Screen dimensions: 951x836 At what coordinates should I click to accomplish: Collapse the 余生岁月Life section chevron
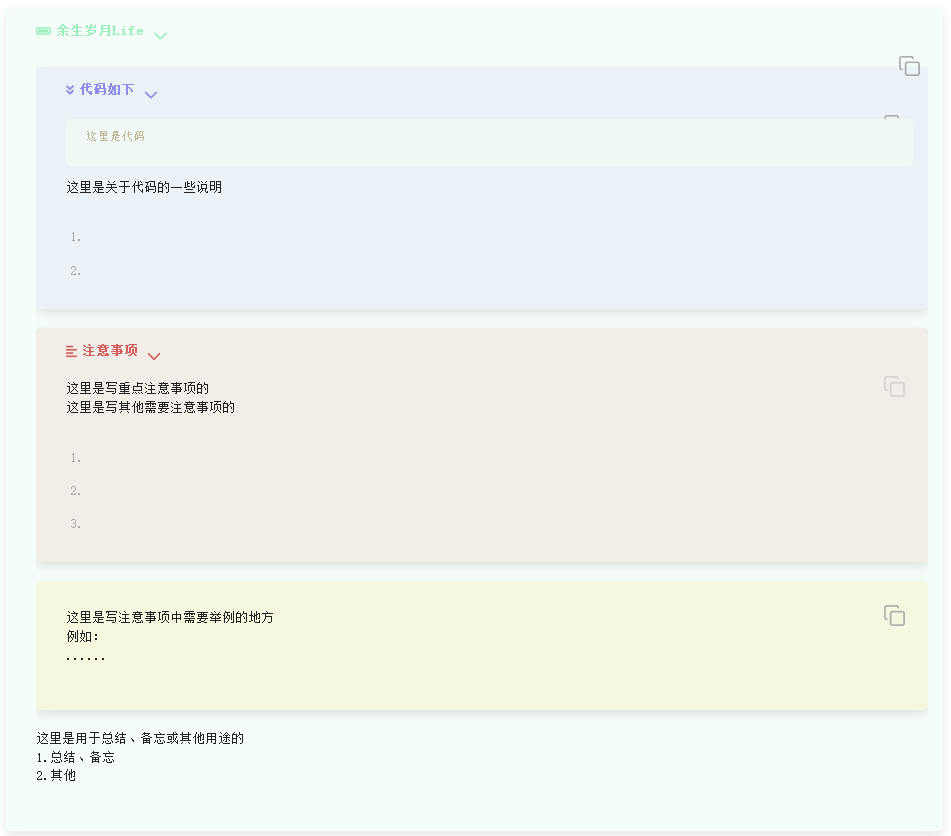[160, 36]
